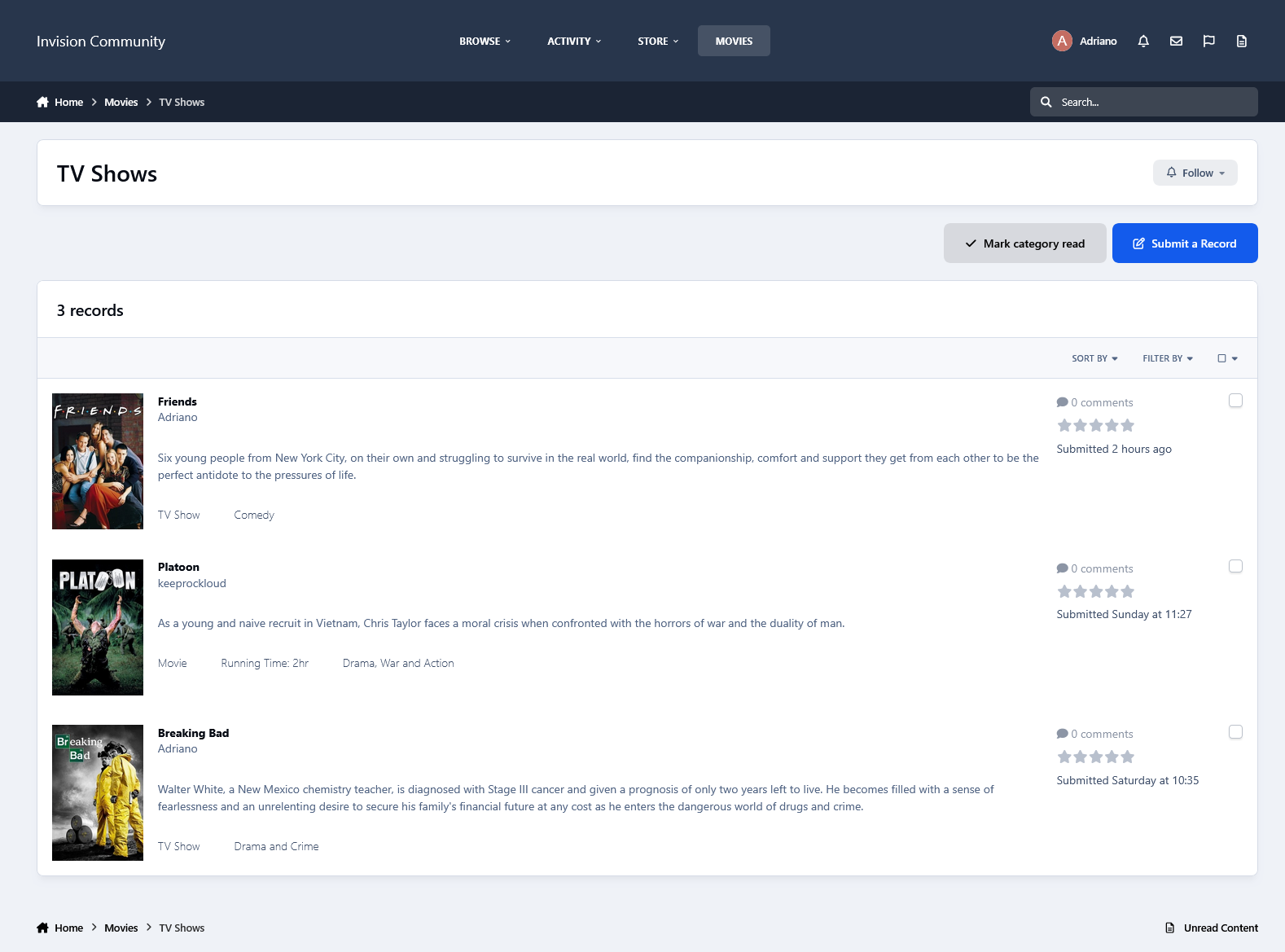1285x952 pixels.
Task: Tick the Platoon record checkbox
Action: click(x=1235, y=566)
